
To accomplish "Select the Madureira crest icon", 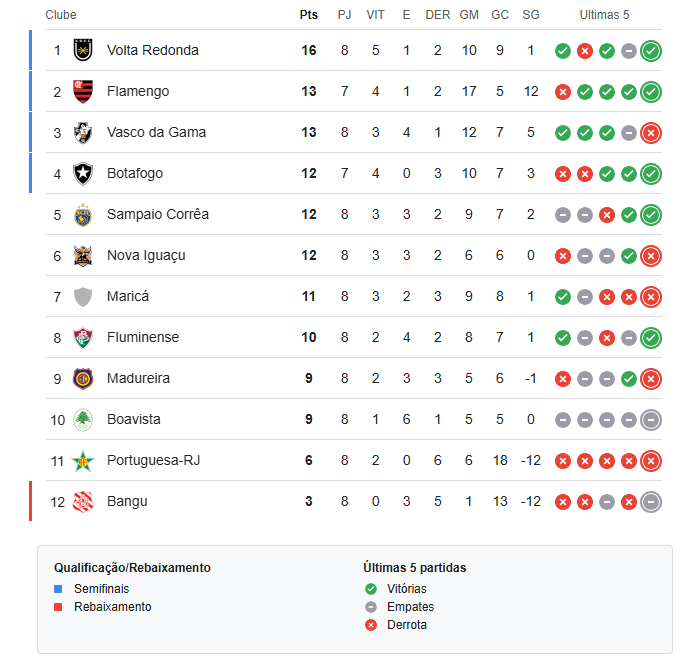I will (x=83, y=379).
